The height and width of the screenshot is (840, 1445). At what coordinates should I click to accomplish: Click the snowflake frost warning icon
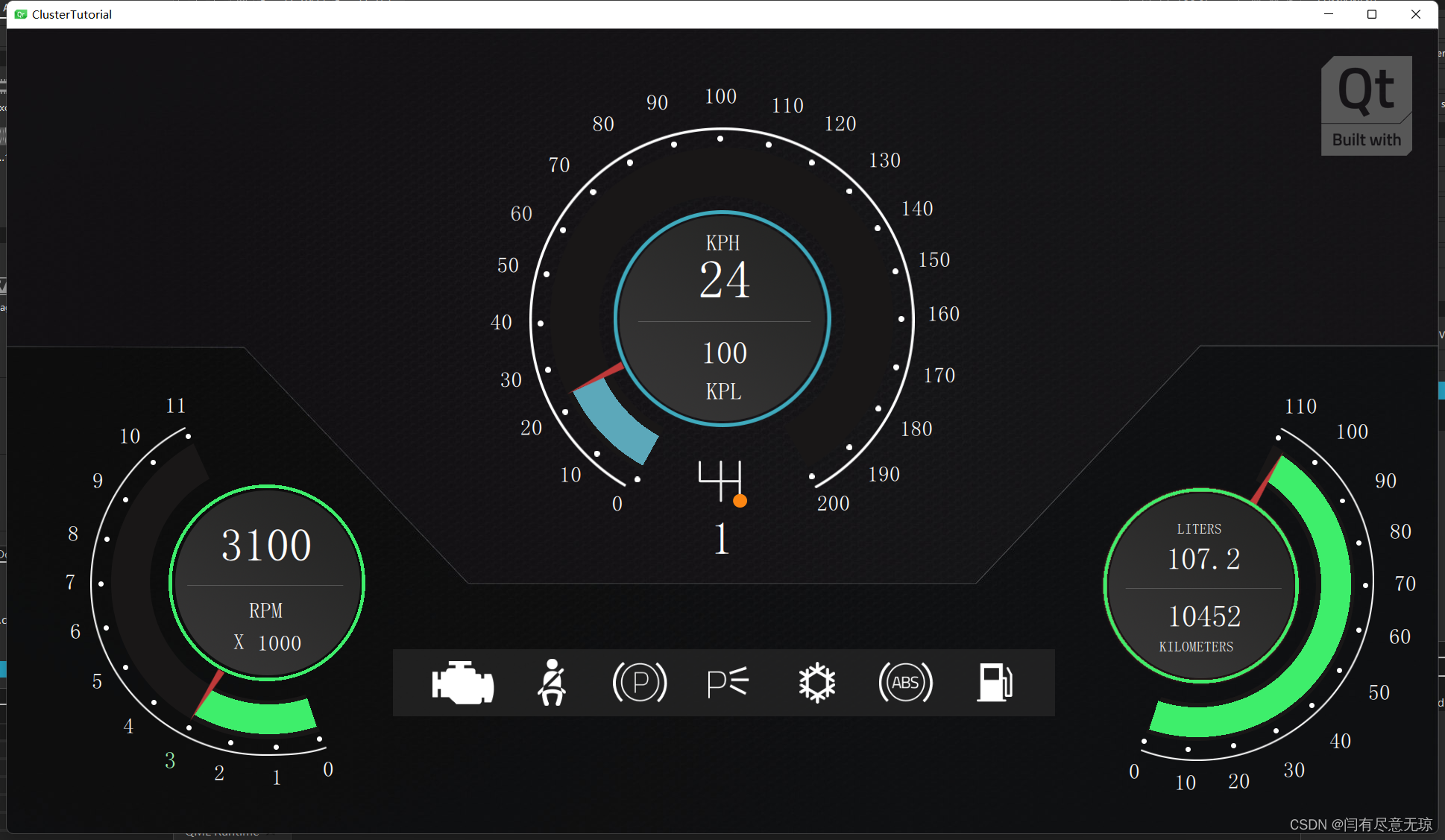[816, 683]
